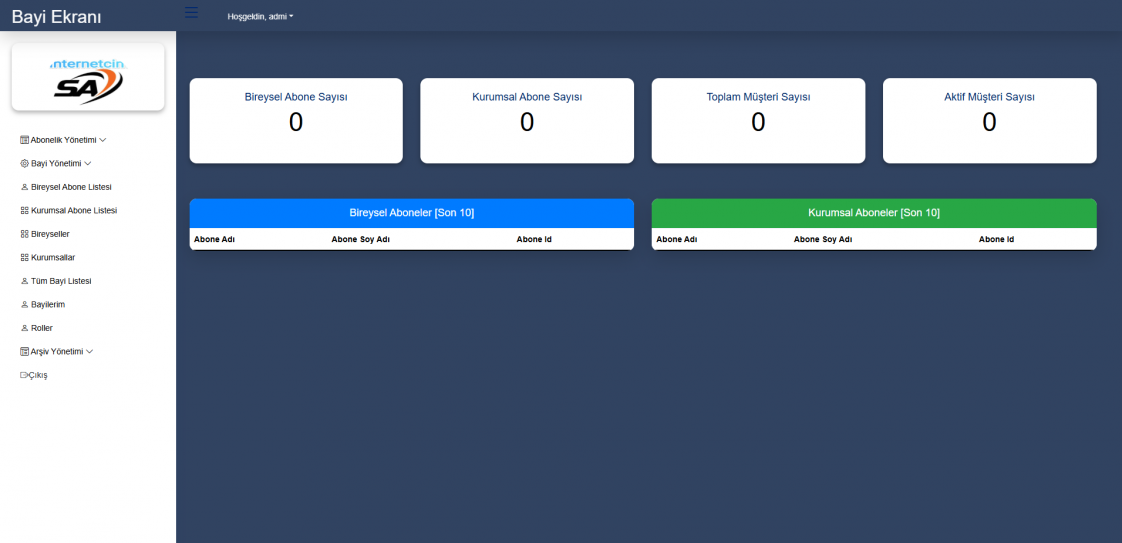Click the gear icon beside Bayi Yönetimi
1122x543 pixels.
point(25,163)
